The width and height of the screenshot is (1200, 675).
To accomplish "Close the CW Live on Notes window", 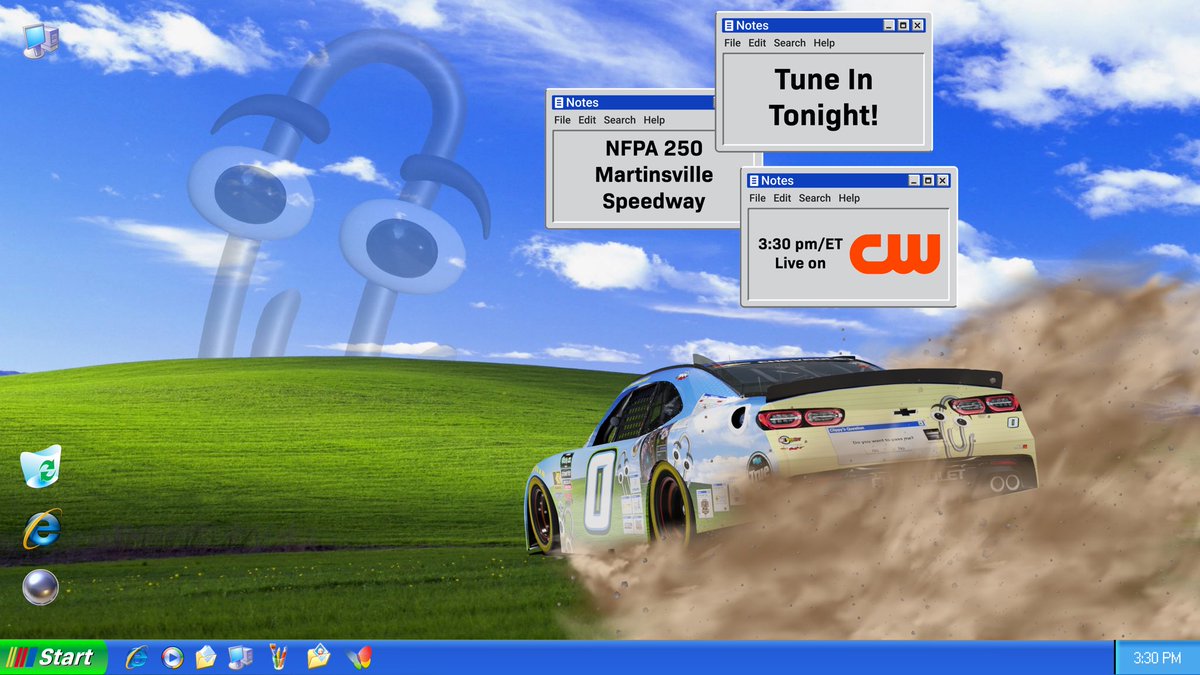I will pos(943,180).
